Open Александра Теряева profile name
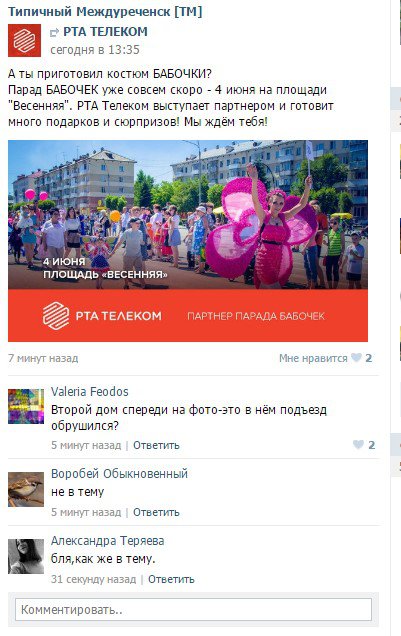 (107, 541)
